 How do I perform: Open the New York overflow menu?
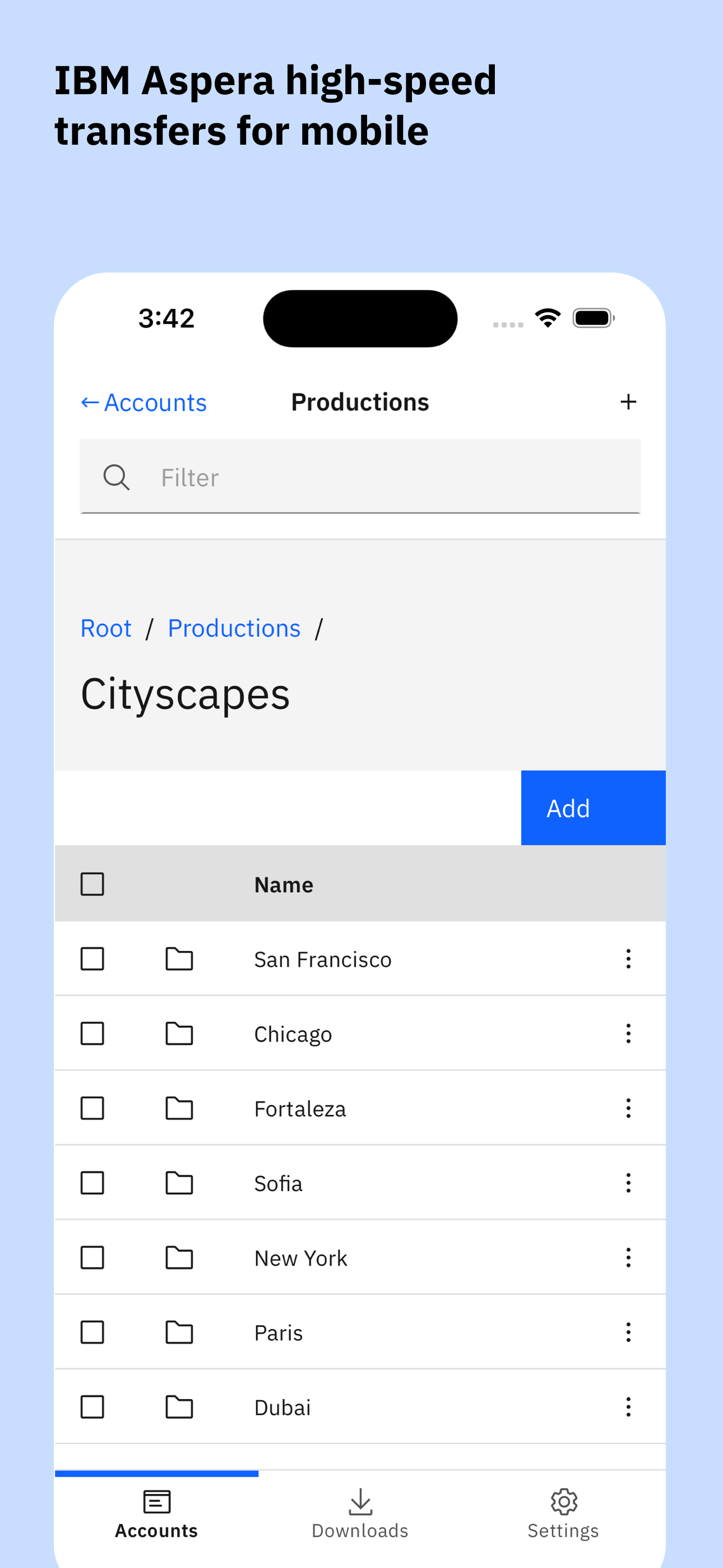(x=628, y=1257)
